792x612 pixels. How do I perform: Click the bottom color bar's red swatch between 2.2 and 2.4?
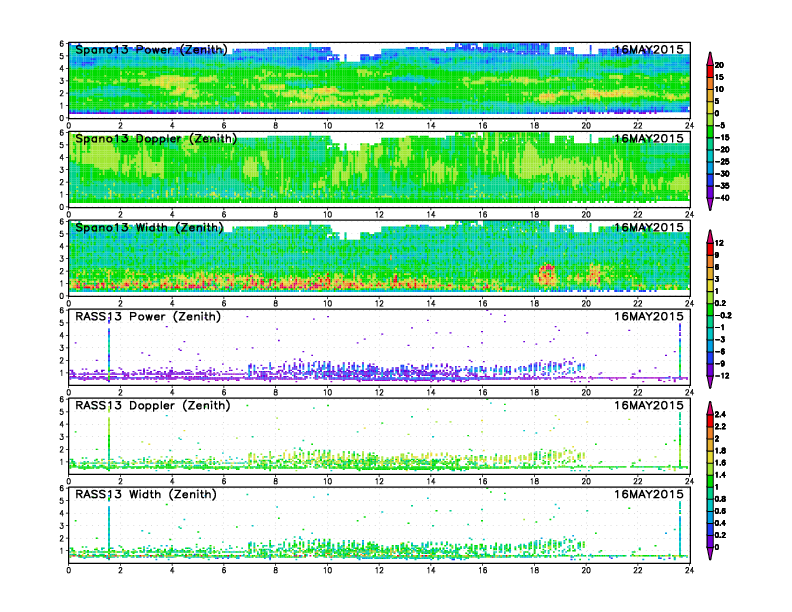710,420
